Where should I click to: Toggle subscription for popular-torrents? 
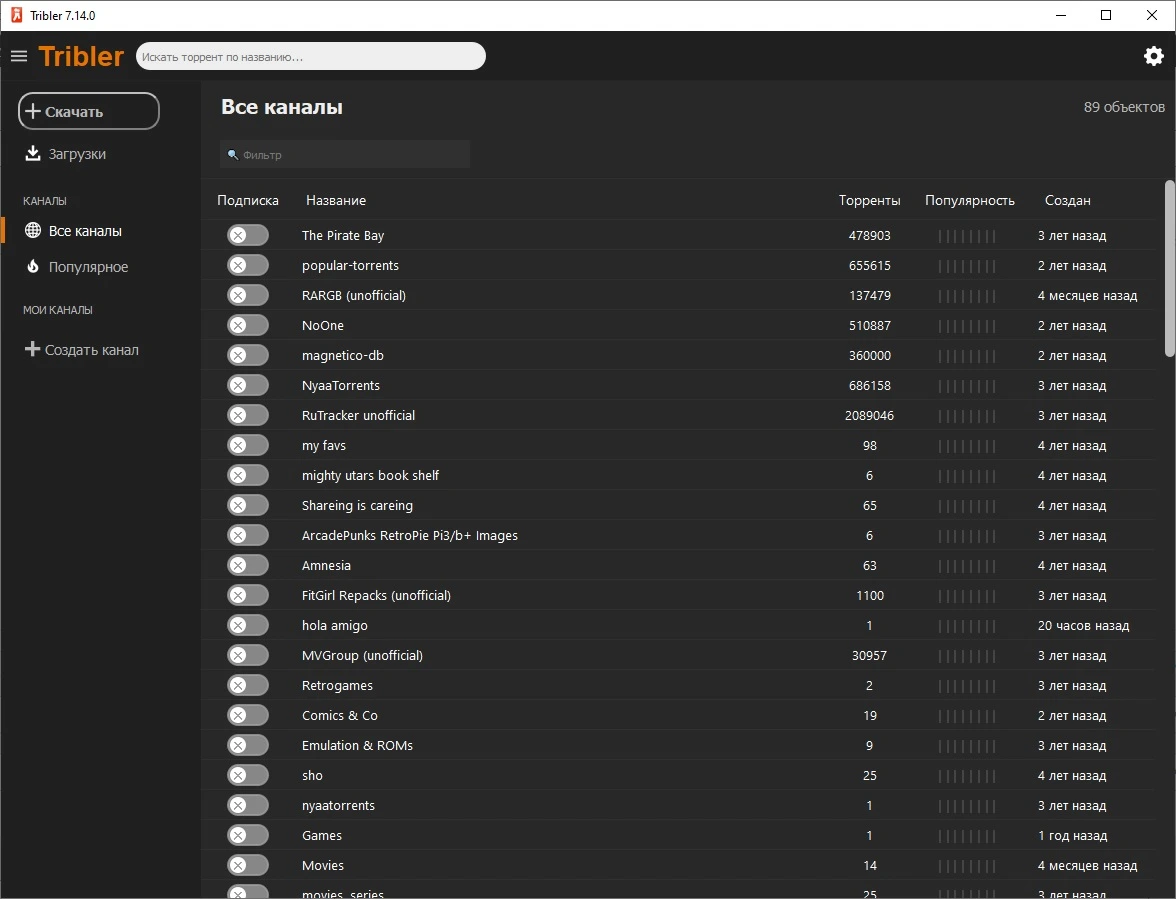click(x=248, y=265)
